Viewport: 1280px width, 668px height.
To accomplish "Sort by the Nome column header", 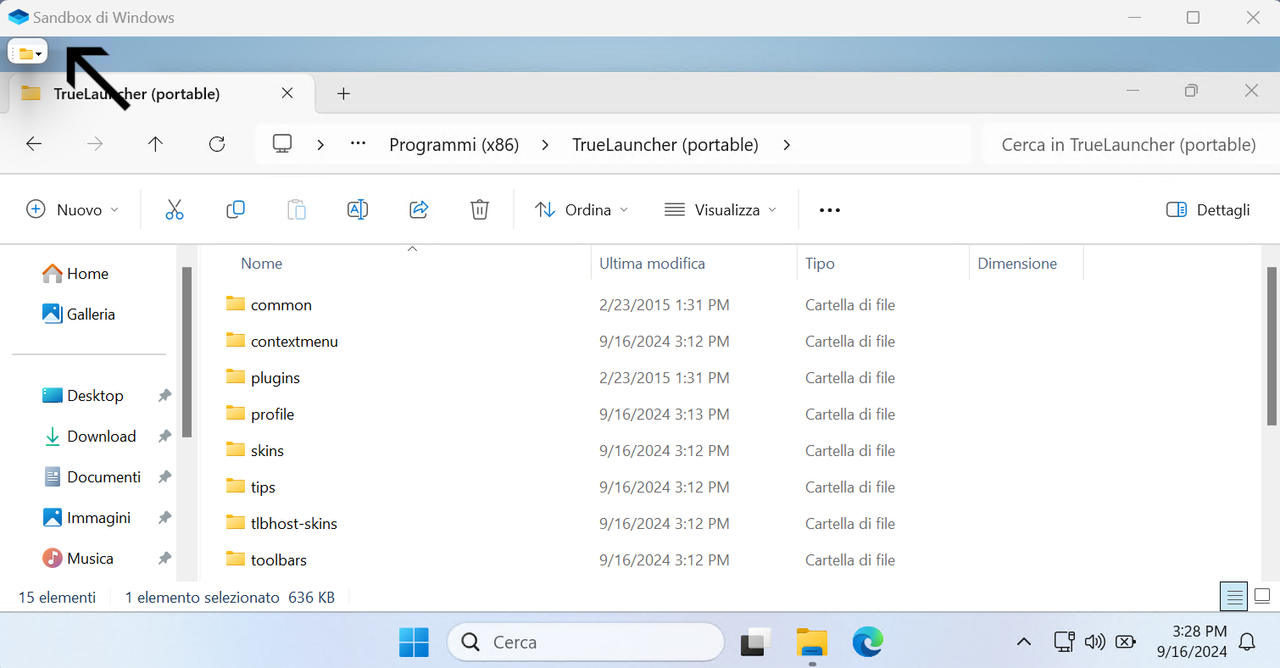I will pyautogui.click(x=262, y=264).
